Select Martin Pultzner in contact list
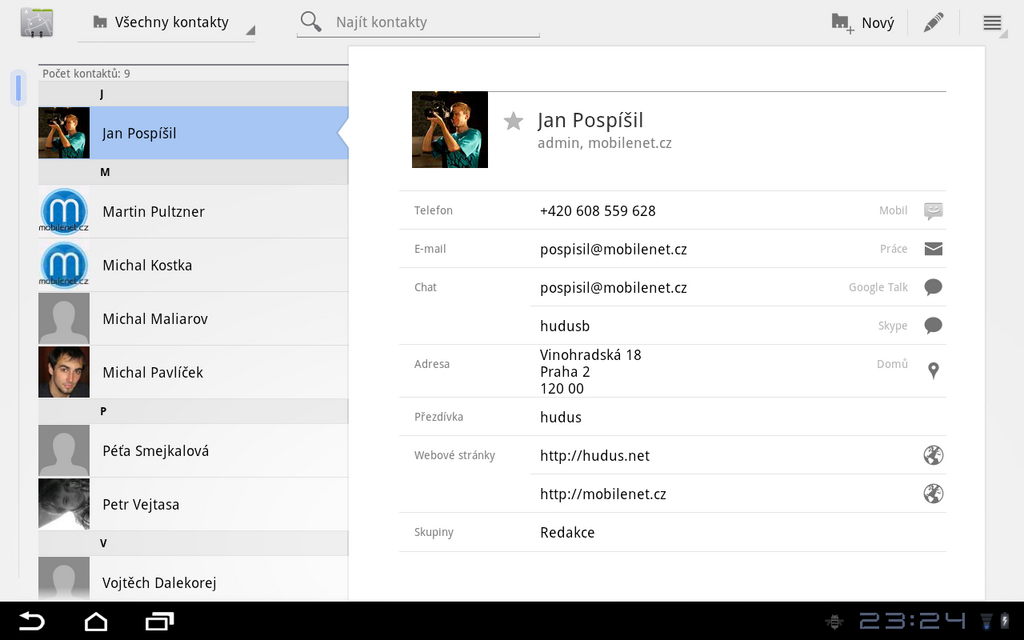This screenshot has height=640, width=1024. [193, 212]
